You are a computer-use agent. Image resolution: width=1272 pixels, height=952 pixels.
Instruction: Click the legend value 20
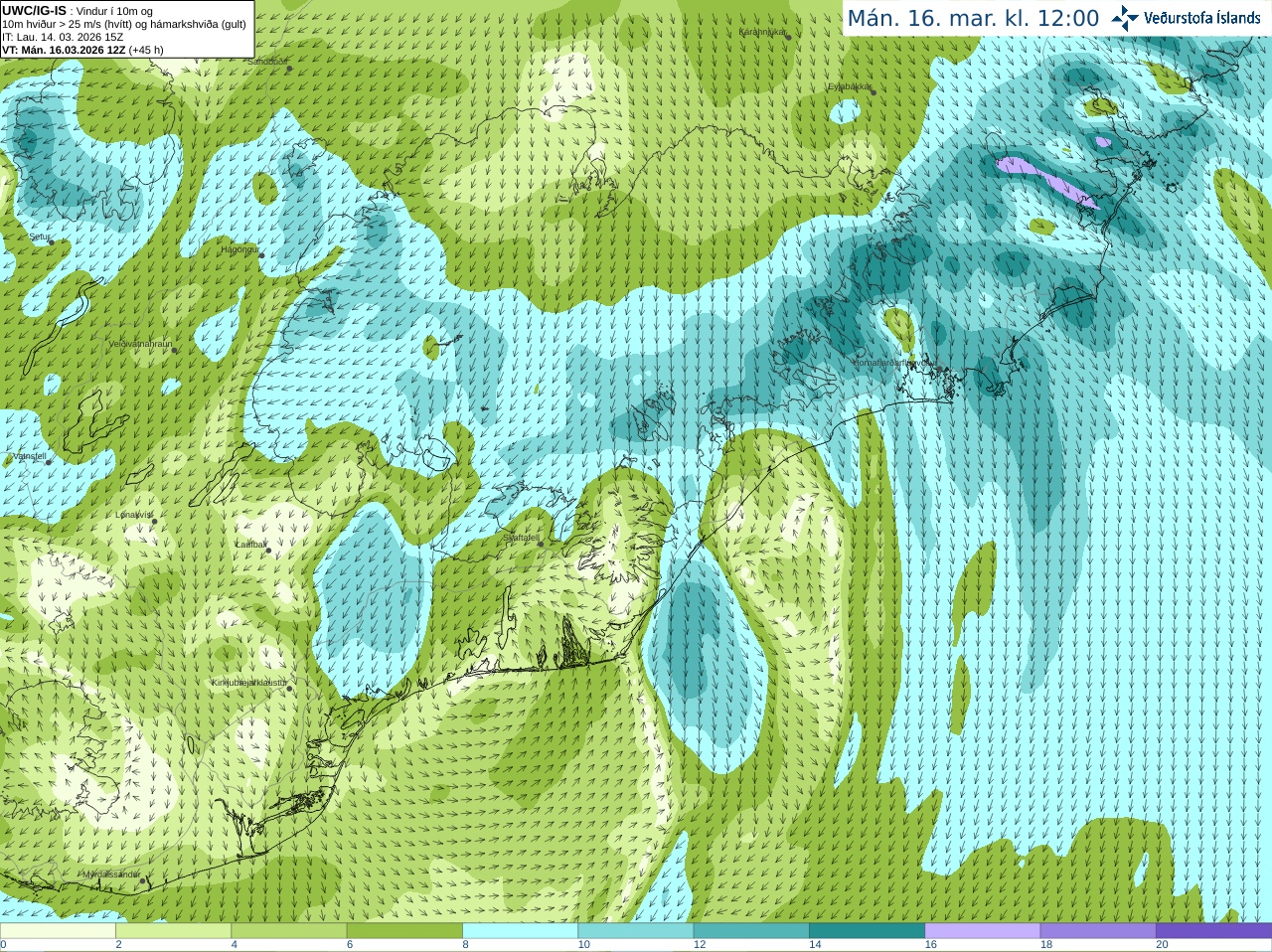point(1162,945)
